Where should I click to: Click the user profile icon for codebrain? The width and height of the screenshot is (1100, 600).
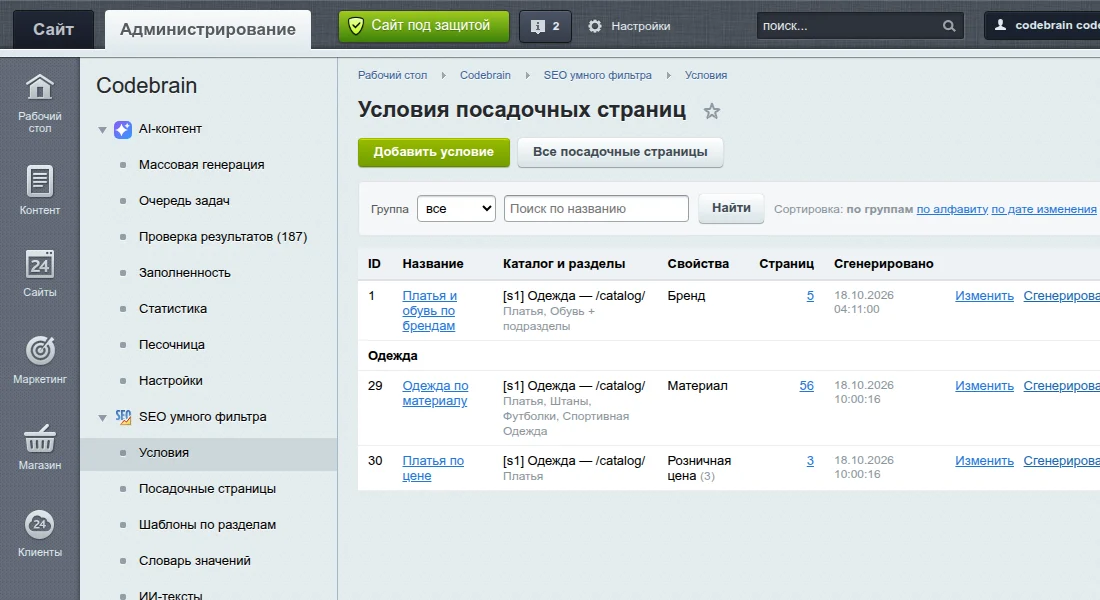point(1000,25)
